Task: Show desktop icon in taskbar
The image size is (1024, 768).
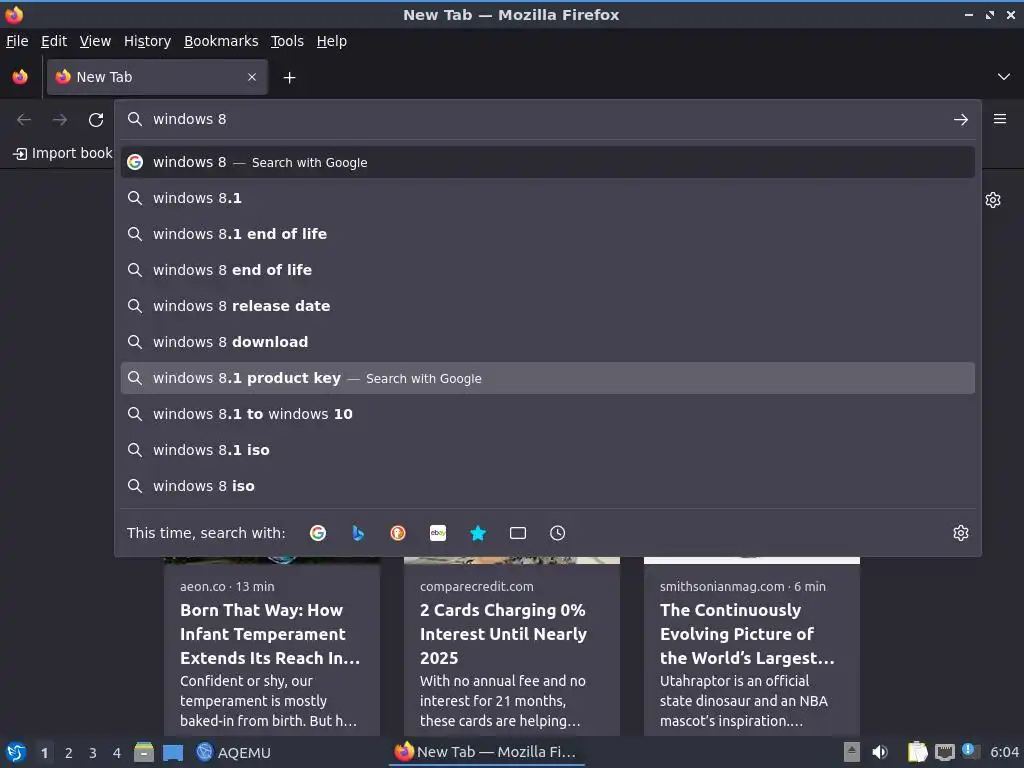Action: coord(173,752)
